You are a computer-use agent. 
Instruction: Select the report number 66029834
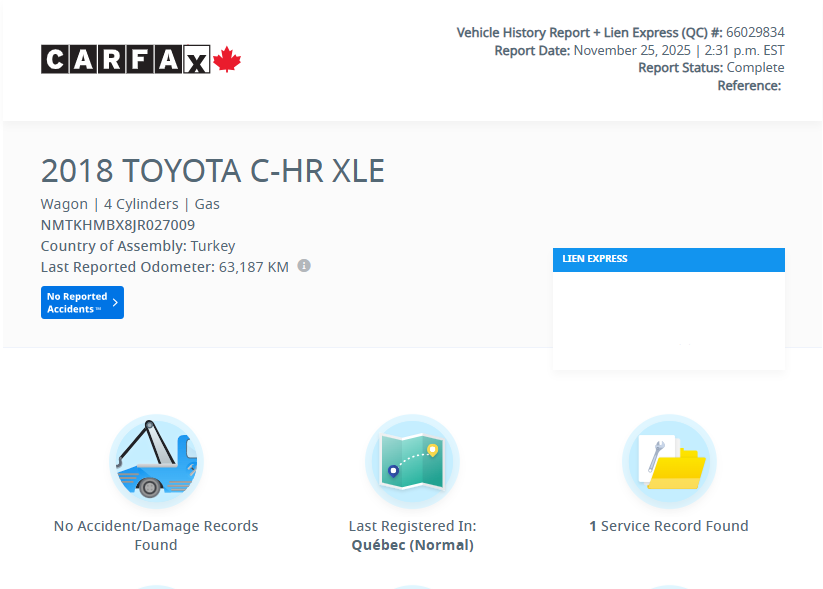pyautogui.click(x=755, y=32)
